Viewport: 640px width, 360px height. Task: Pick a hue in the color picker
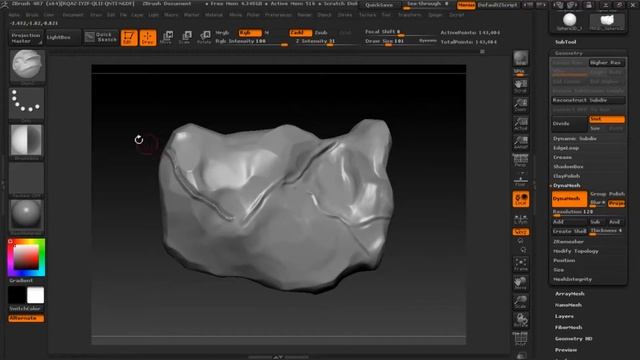pos(26,258)
